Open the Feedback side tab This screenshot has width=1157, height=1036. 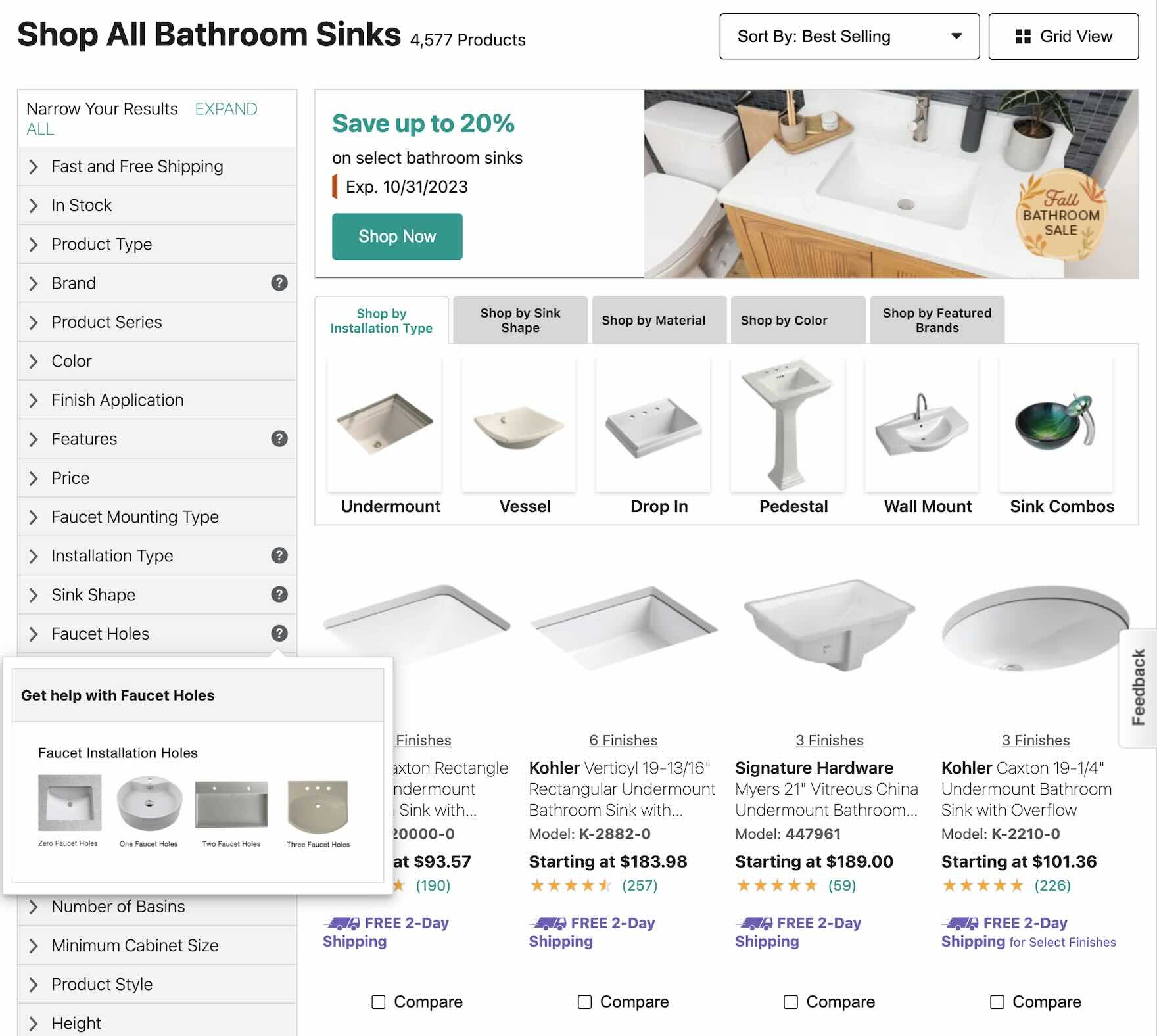1139,688
